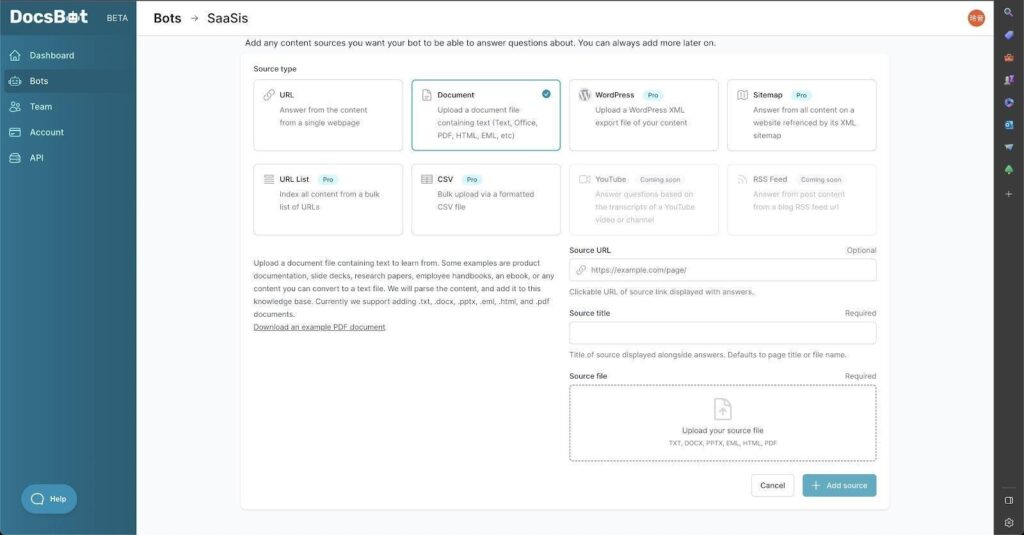Open browser sidebar search
This screenshot has width=1024, height=535.
[x=1009, y=12]
